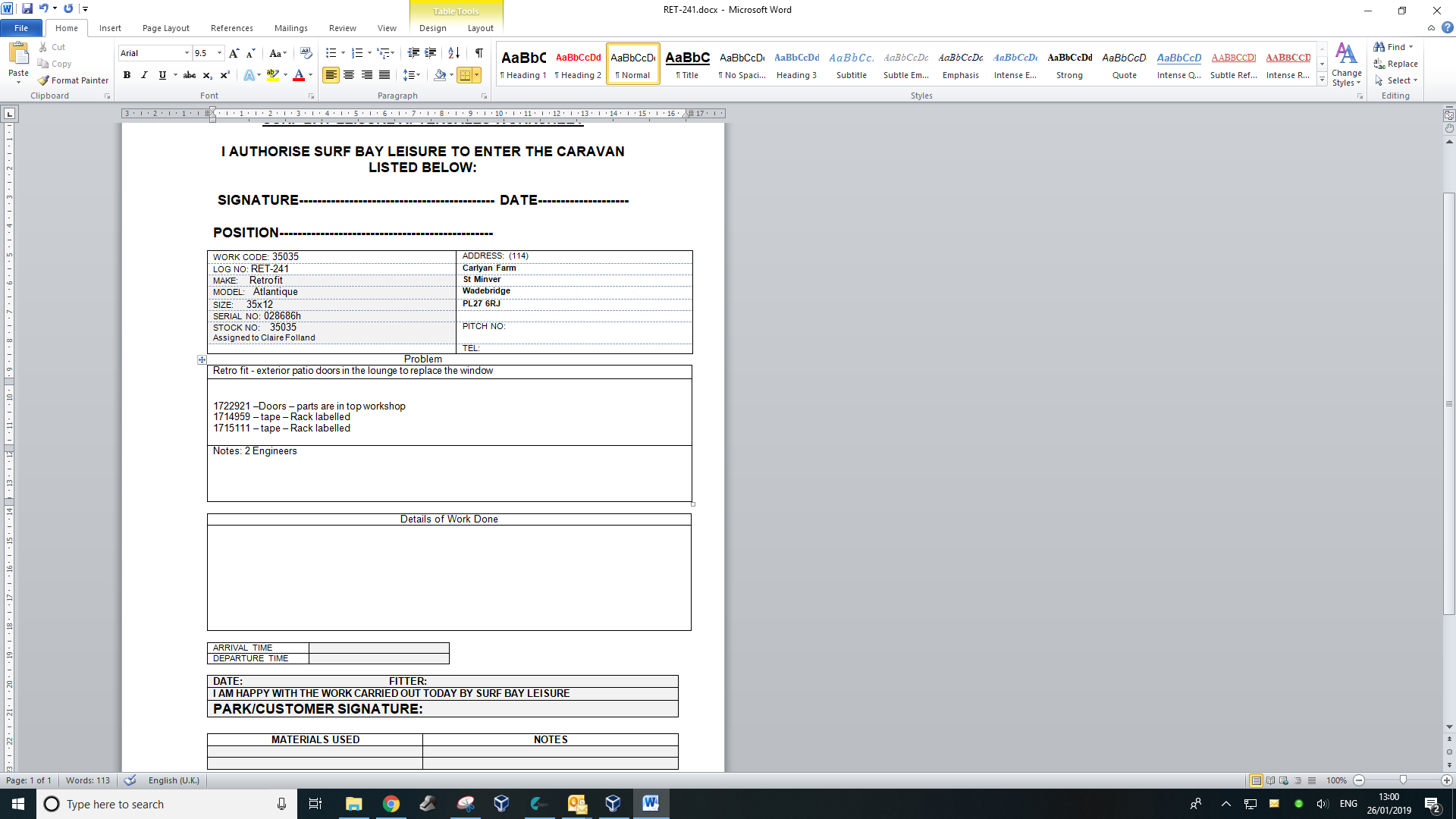Image resolution: width=1456 pixels, height=819 pixels.
Task: Center align the paragraph text
Action: [x=349, y=75]
